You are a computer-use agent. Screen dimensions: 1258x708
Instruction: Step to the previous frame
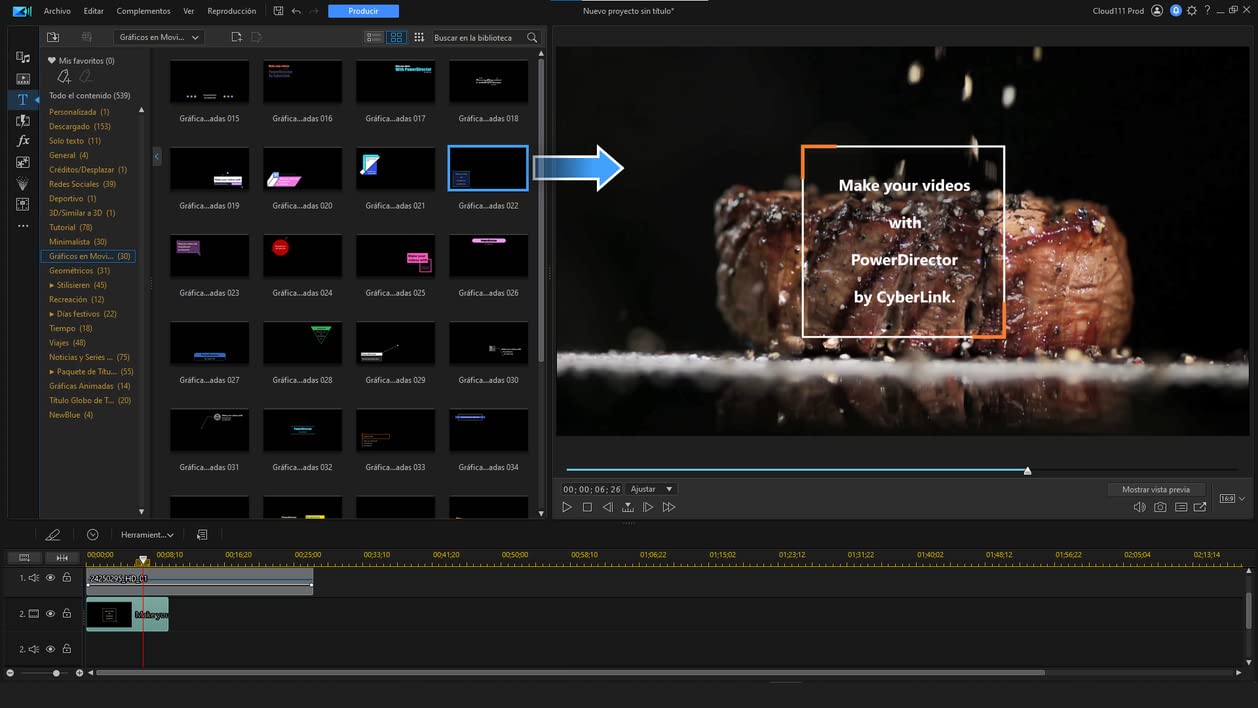click(x=607, y=507)
